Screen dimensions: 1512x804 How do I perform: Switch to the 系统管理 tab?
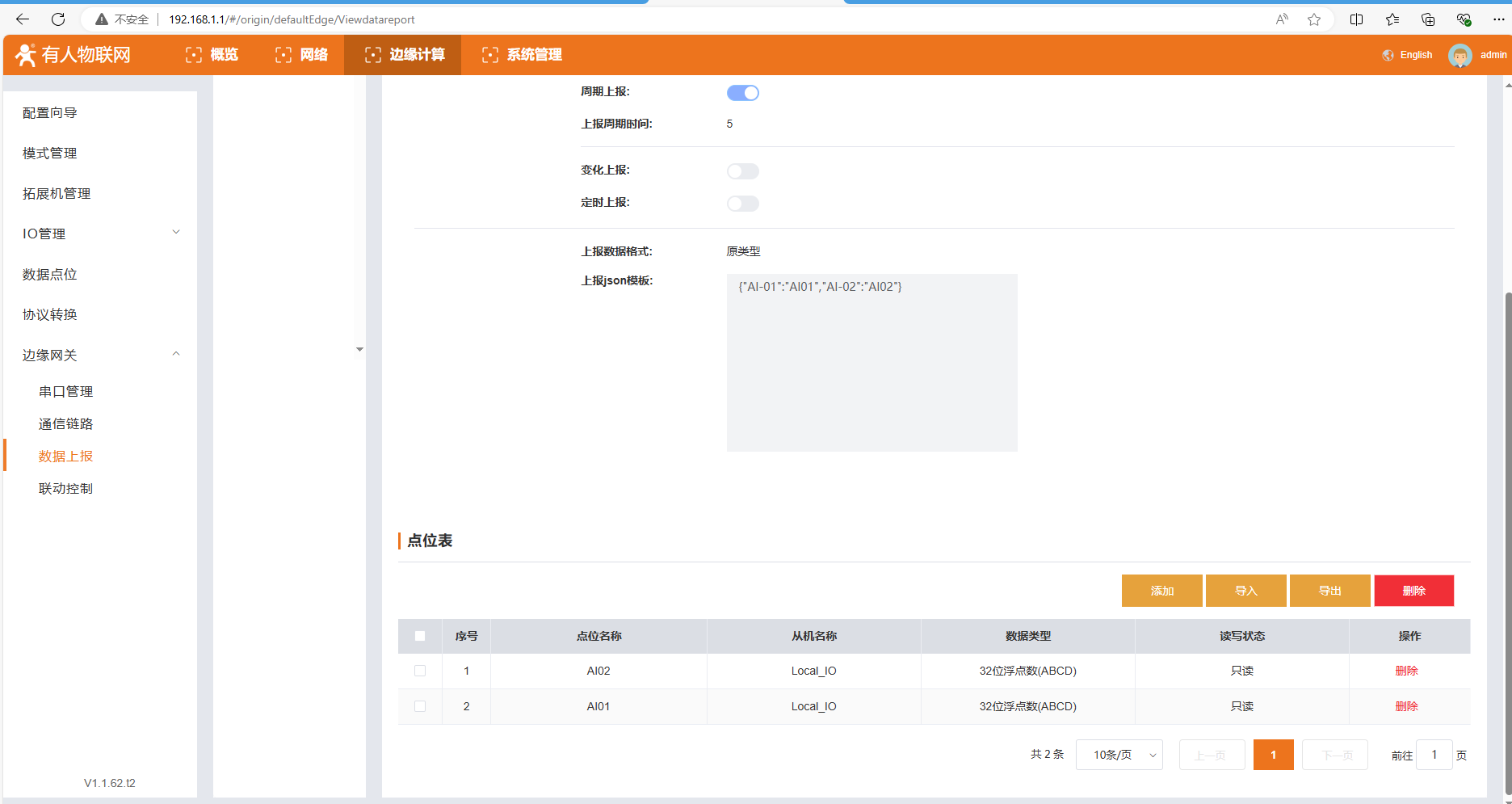click(522, 55)
